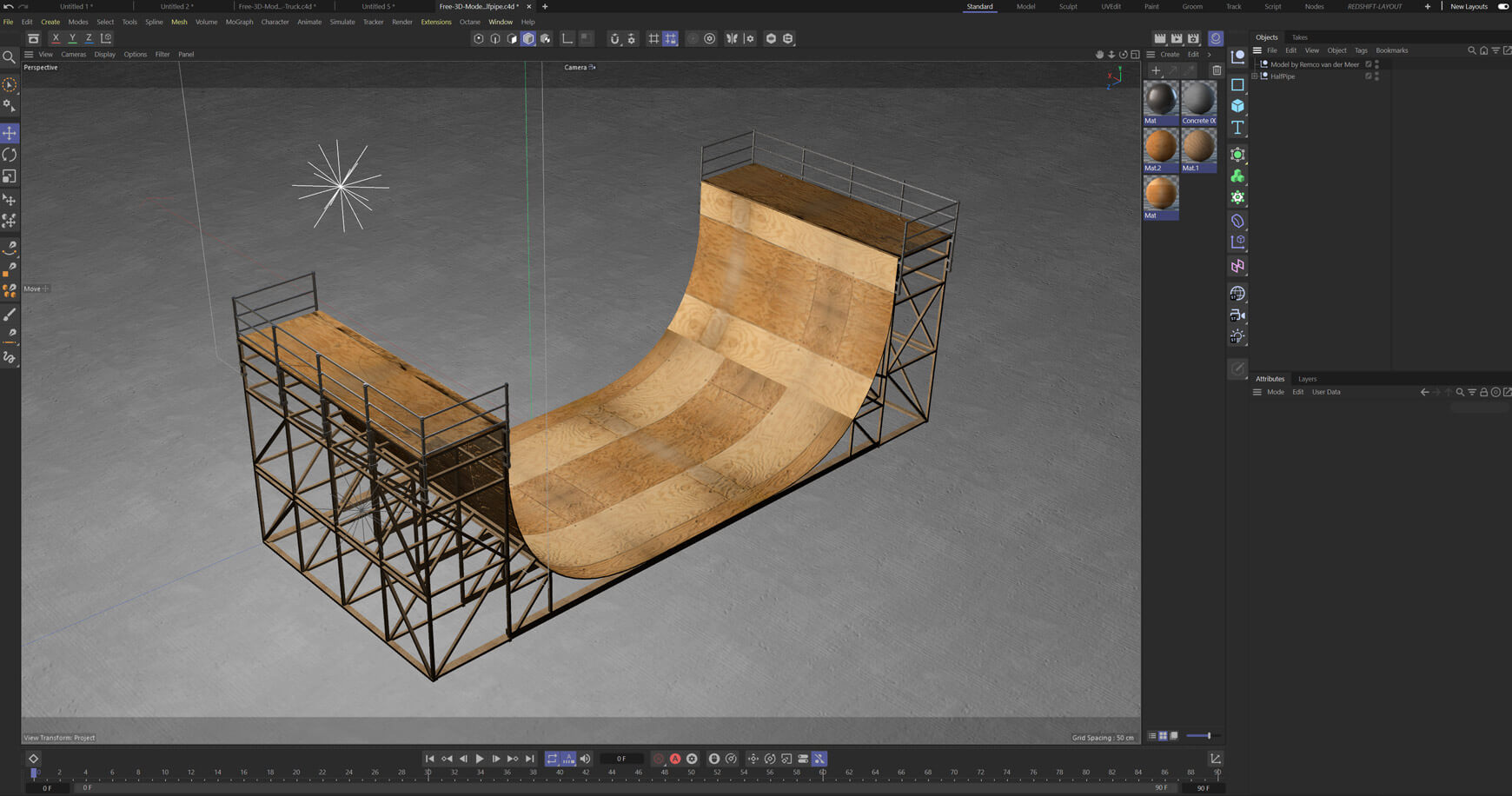The width and height of the screenshot is (1512, 796).
Task: Toggle X axis lock
Action: (x=56, y=38)
